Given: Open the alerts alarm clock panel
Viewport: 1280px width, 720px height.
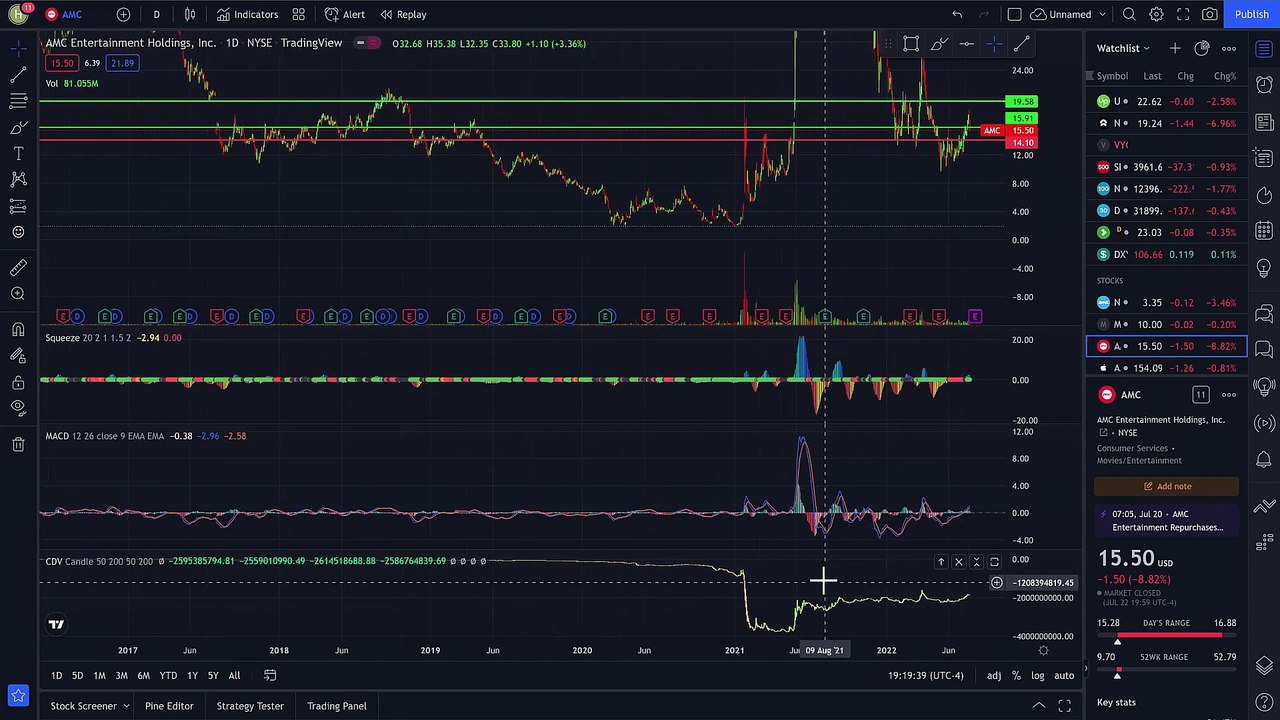Looking at the screenshot, I should 1264,85.
